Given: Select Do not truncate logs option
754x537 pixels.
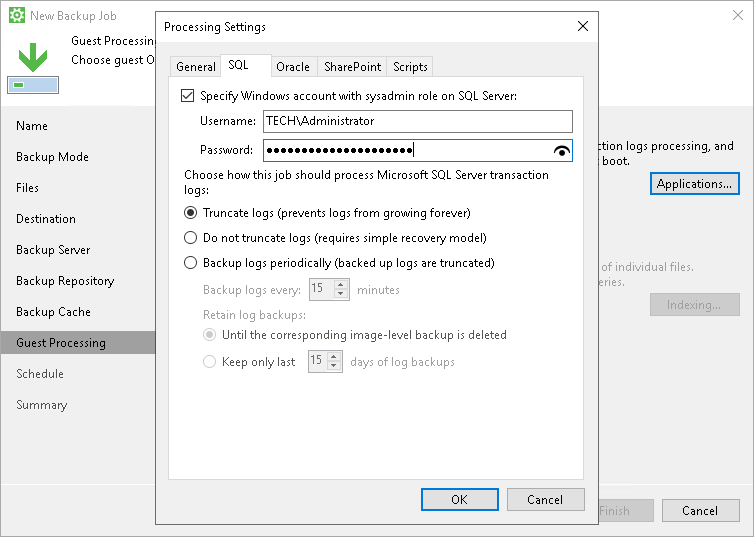Looking at the screenshot, I should (190, 237).
